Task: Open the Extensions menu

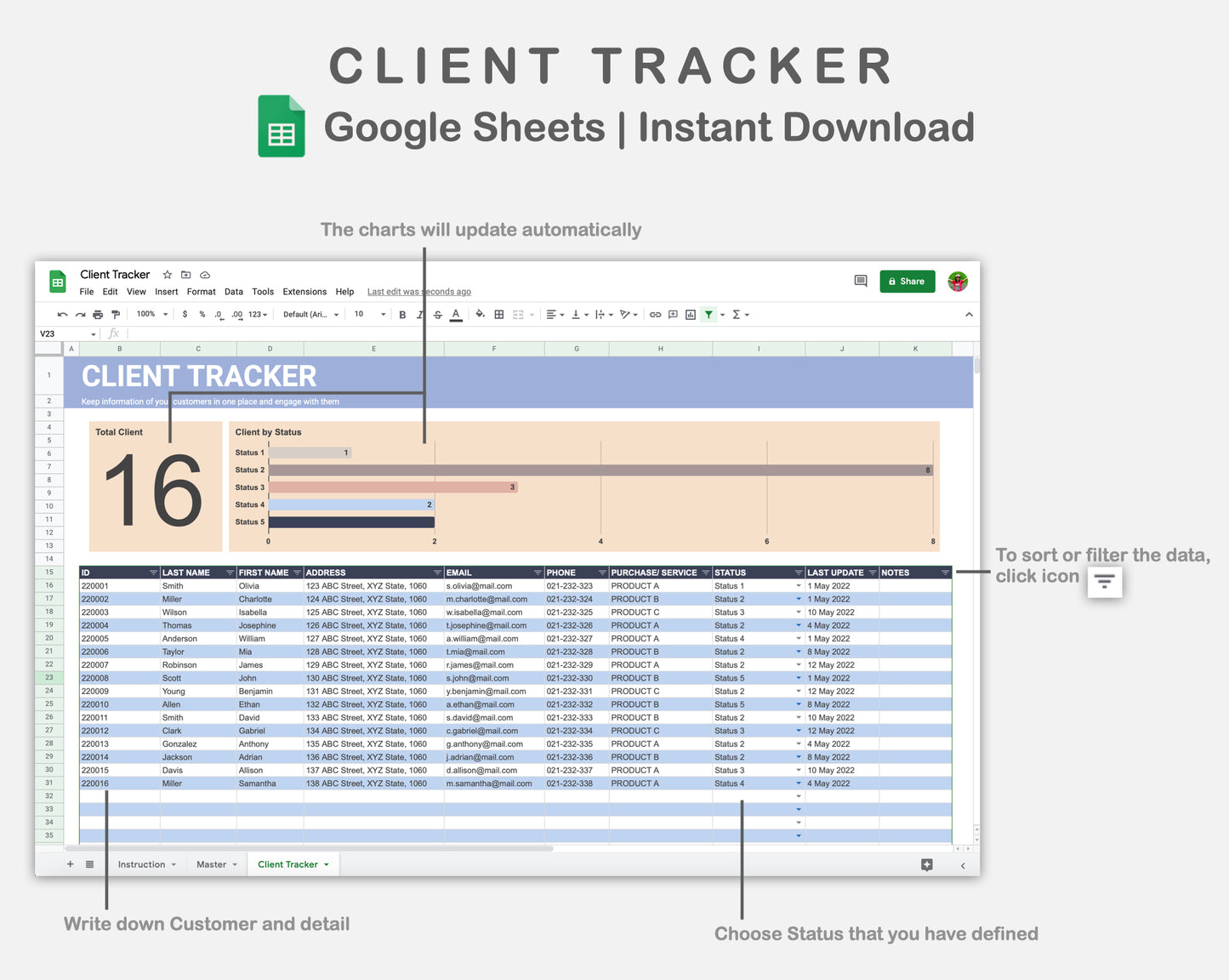Action: point(304,292)
